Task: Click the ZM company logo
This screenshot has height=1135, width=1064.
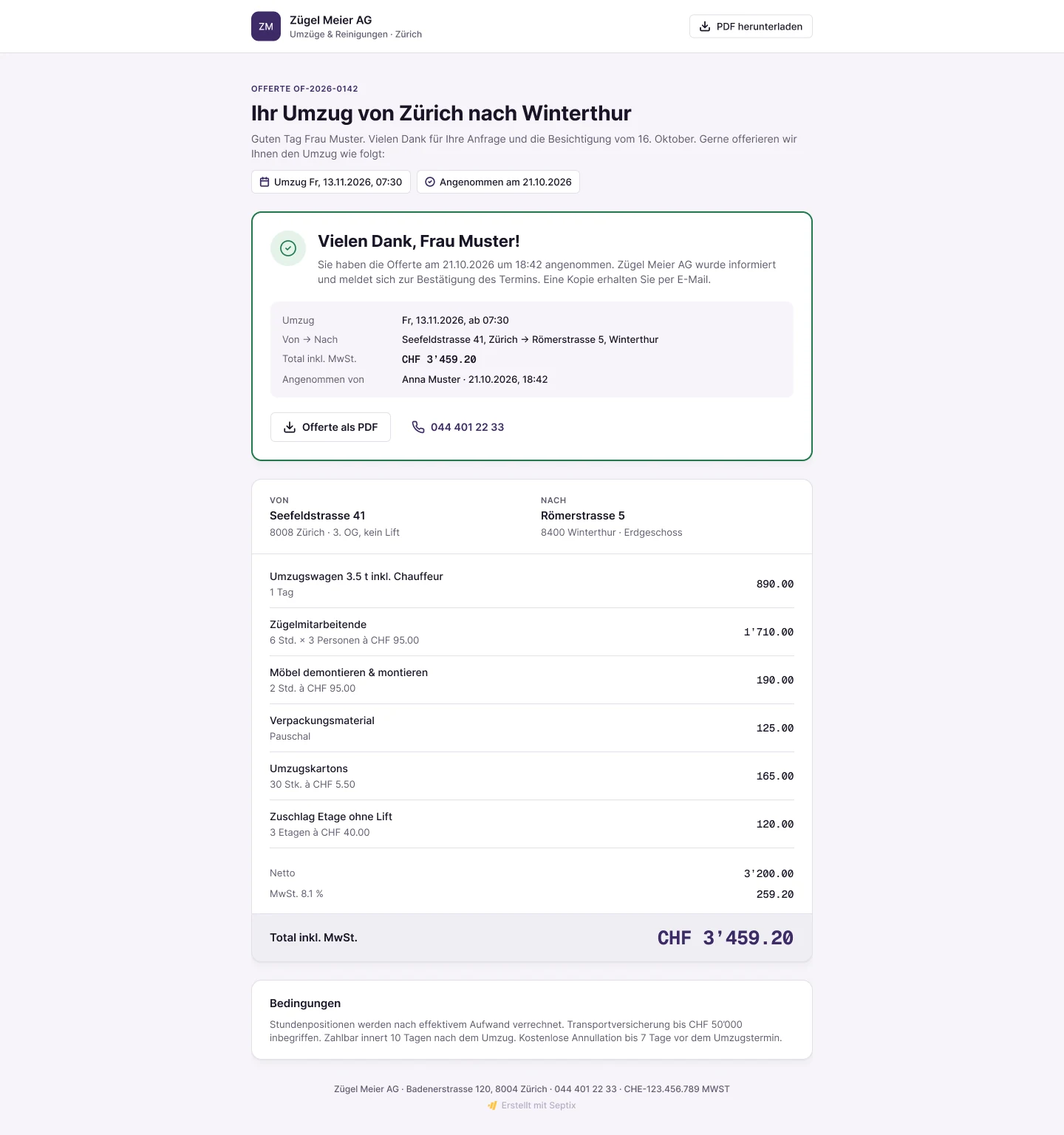Action: (x=266, y=27)
